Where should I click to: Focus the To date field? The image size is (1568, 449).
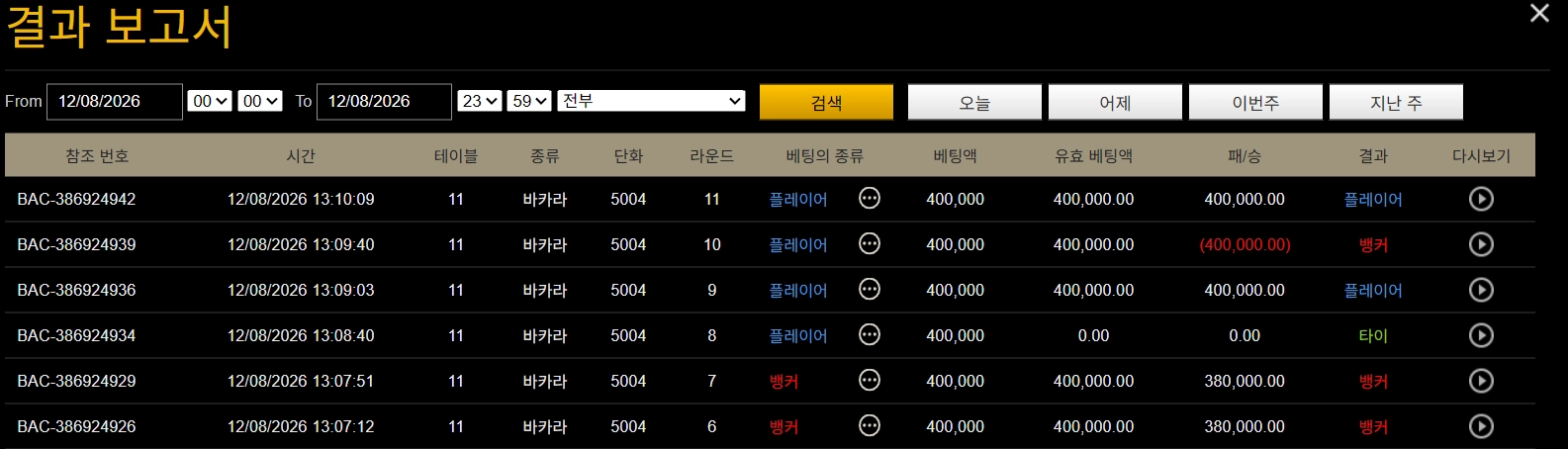(384, 101)
